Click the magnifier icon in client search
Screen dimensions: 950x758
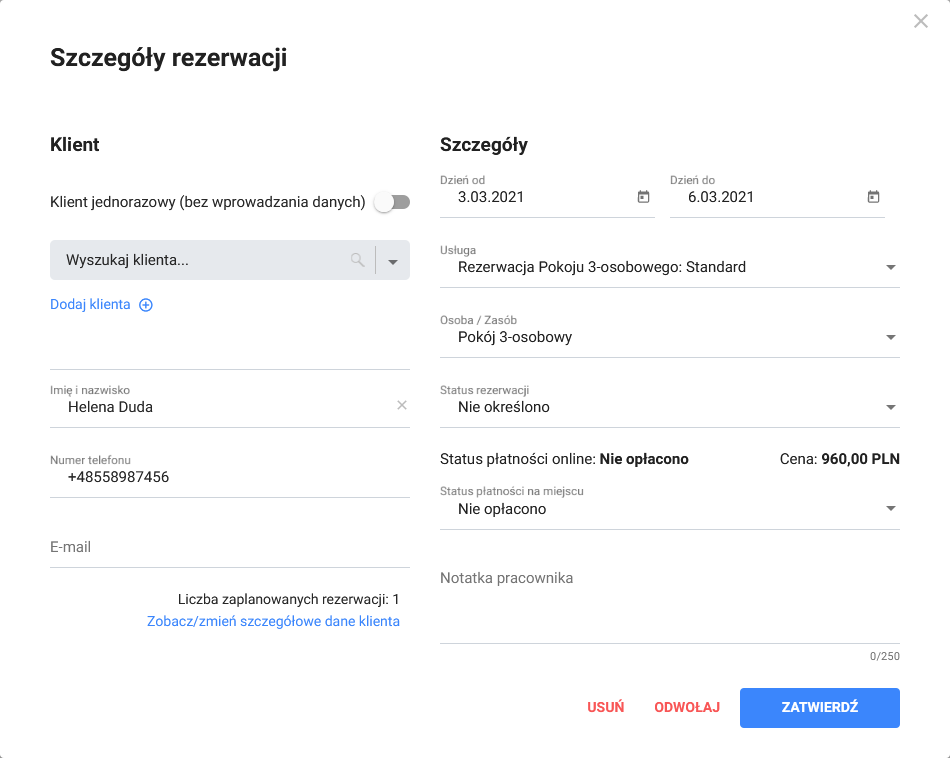coord(357,260)
